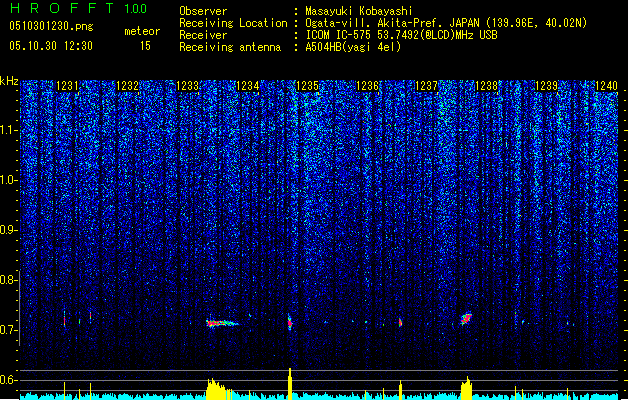629x400 pixels.
Task: Click the 1240 time marker
Action: coord(606,86)
